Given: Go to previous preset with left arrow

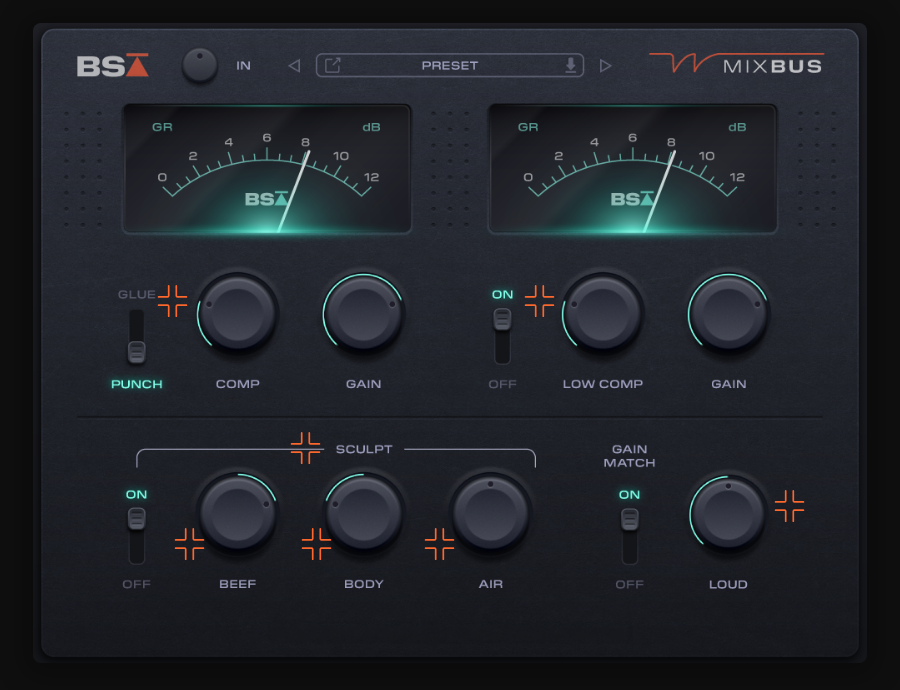Looking at the screenshot, I should 294,66.
